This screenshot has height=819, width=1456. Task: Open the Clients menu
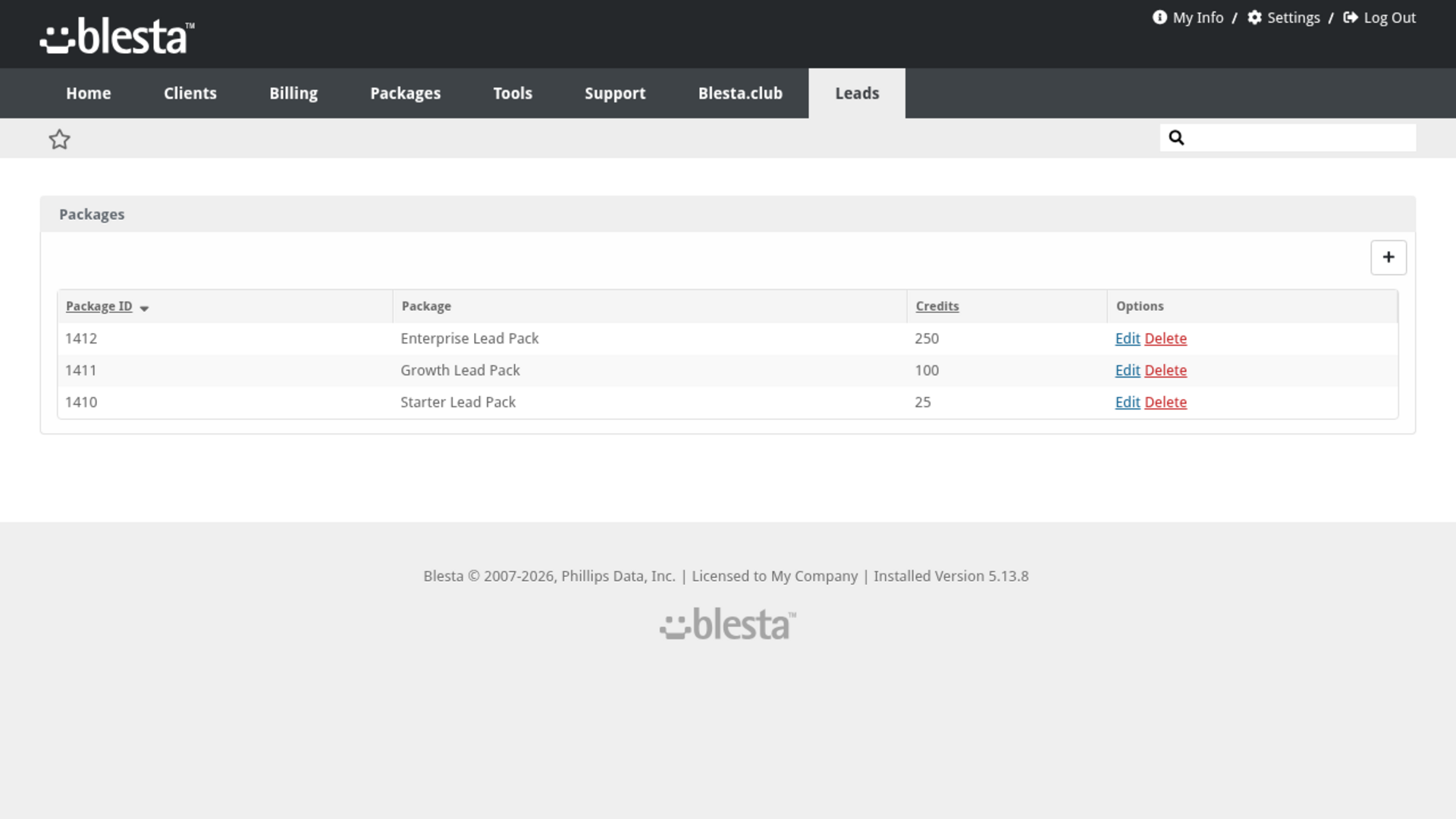coord(190,93)
